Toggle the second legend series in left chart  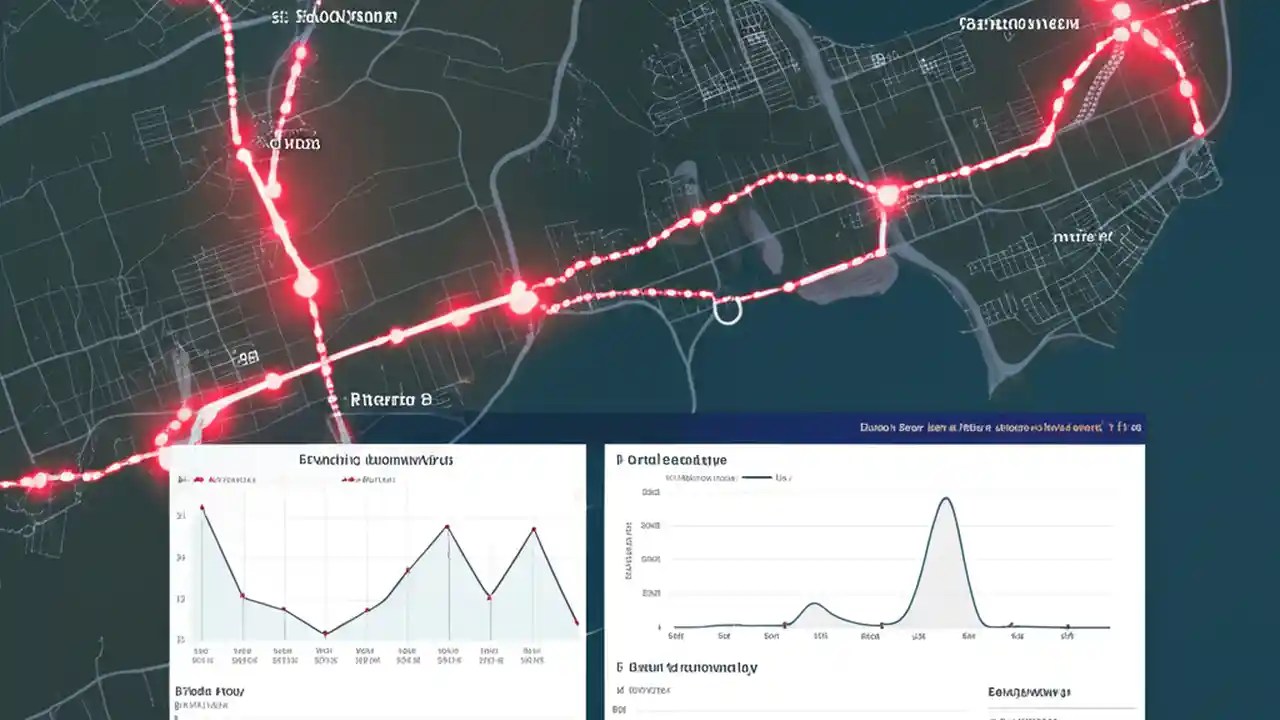(360, 480)
